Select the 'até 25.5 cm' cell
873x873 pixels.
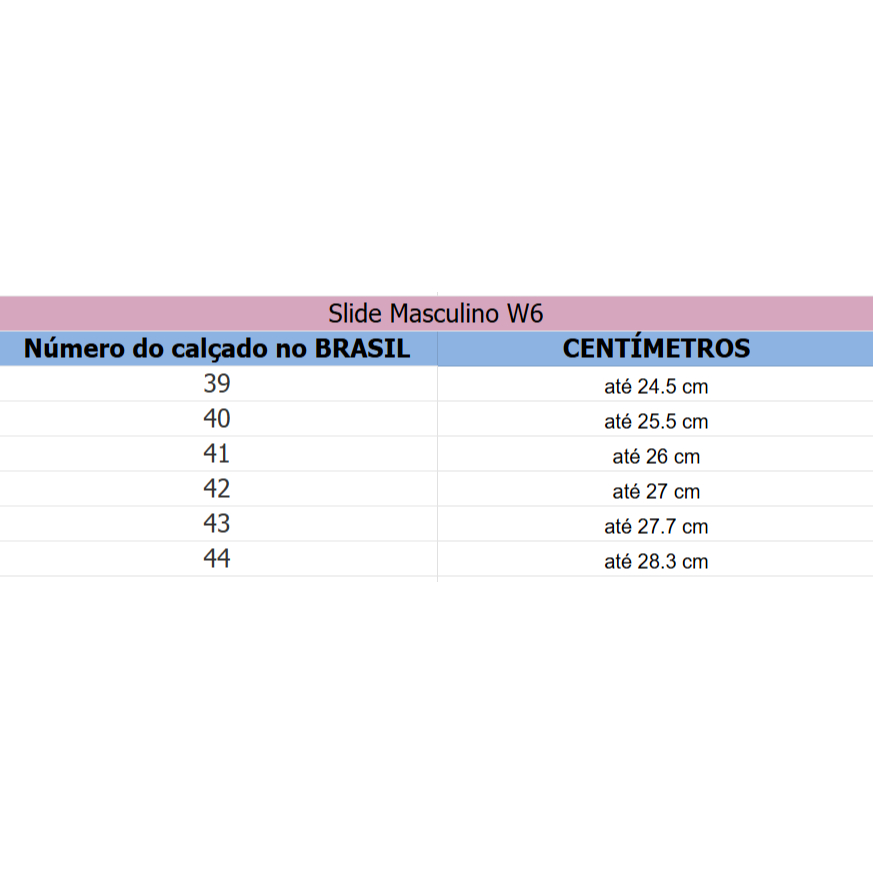[656, 421]
